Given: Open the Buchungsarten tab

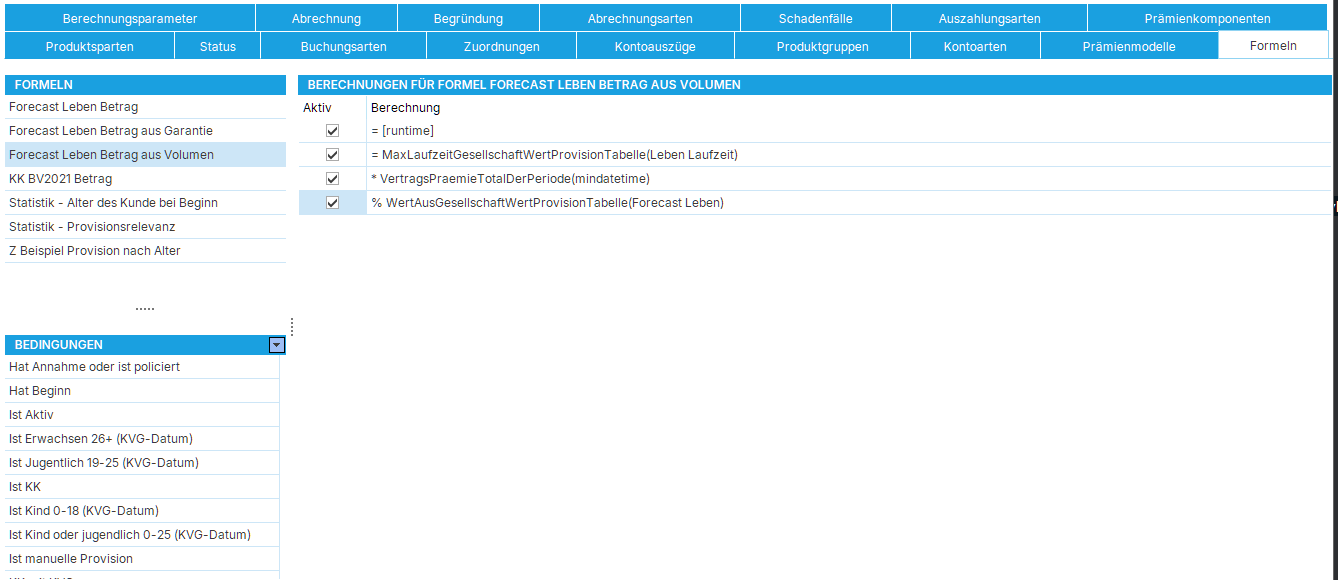Looking at the screenshot, I should pyautogui.click(x=343, y=46).
